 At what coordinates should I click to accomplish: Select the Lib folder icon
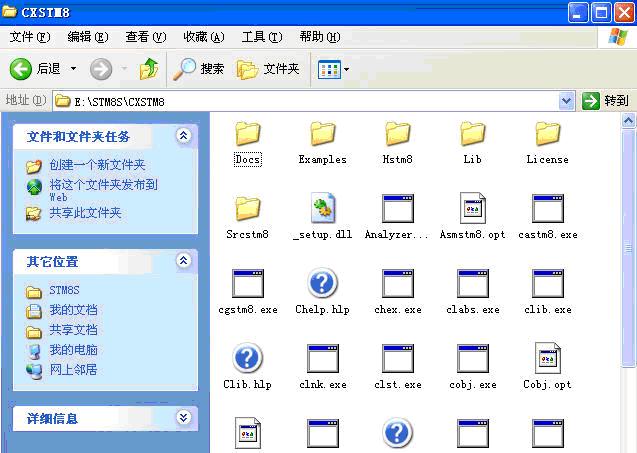tap(472, 133)
